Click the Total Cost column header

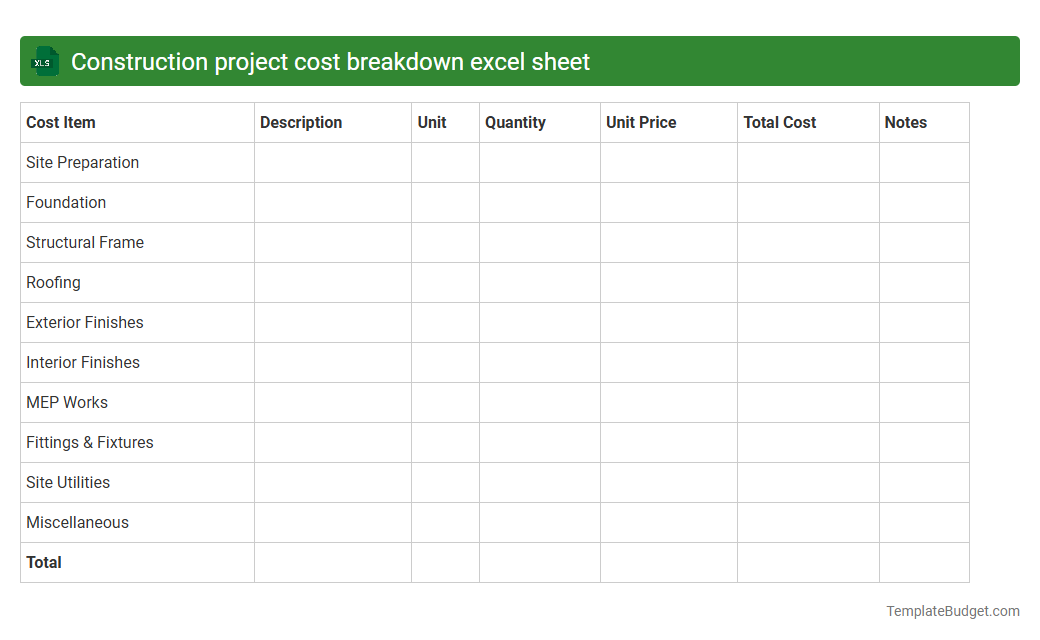(x=780, y=122)
